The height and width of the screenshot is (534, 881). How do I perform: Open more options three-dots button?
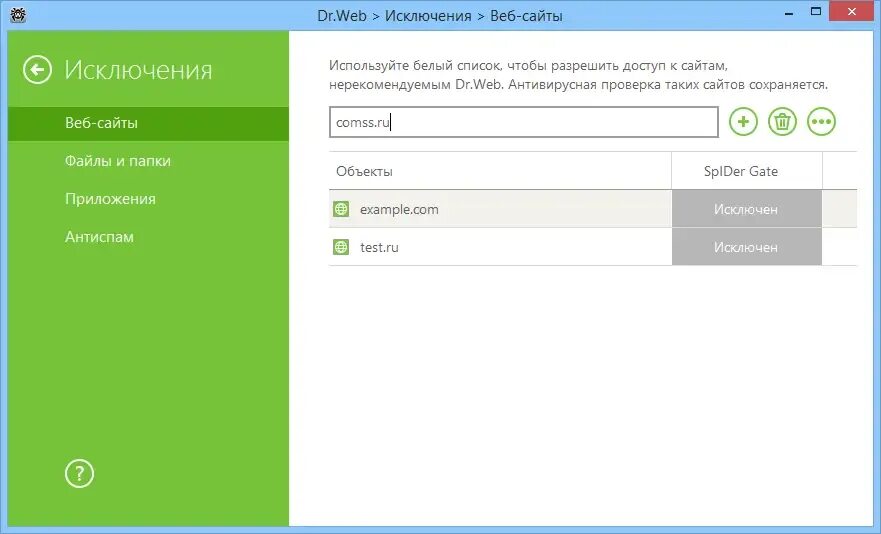(821, 121)
